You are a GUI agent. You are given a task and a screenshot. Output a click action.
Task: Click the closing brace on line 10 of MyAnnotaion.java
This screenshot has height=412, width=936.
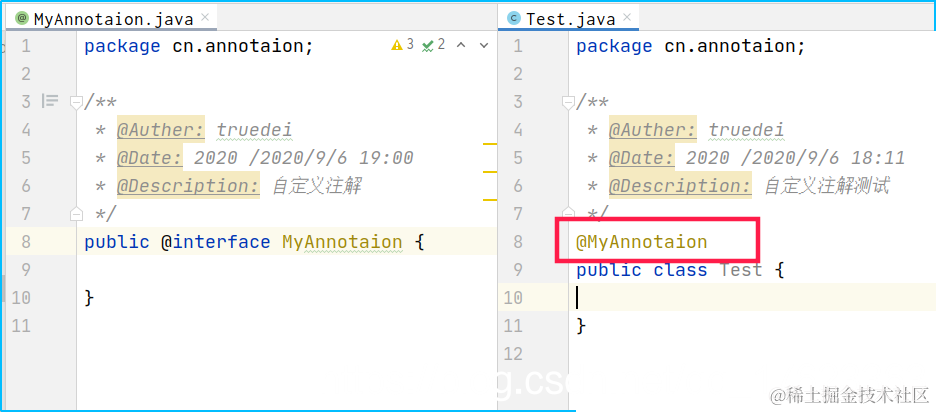point(90,297)
